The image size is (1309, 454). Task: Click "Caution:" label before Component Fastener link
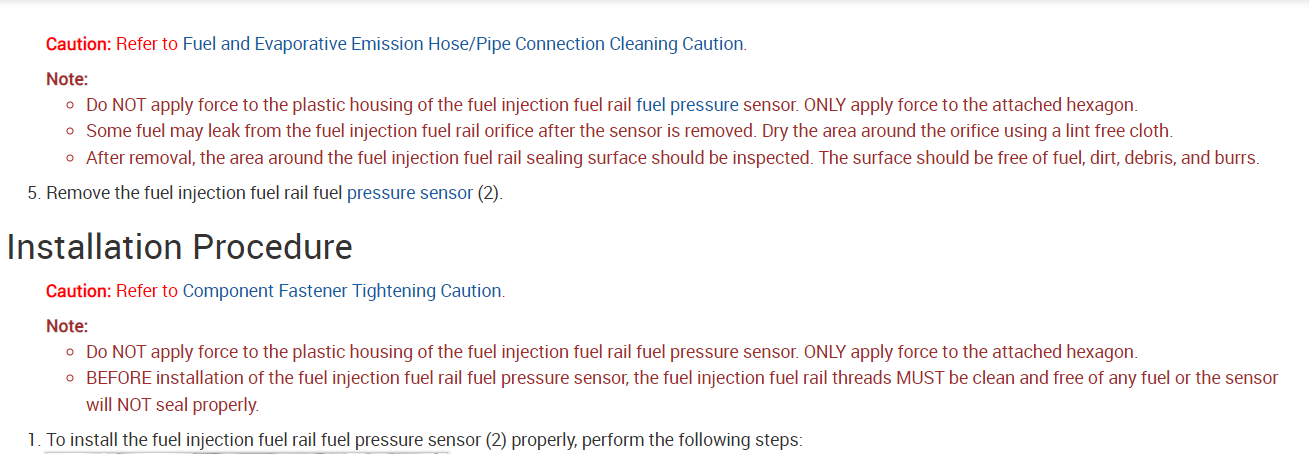[x=78, y=291]
